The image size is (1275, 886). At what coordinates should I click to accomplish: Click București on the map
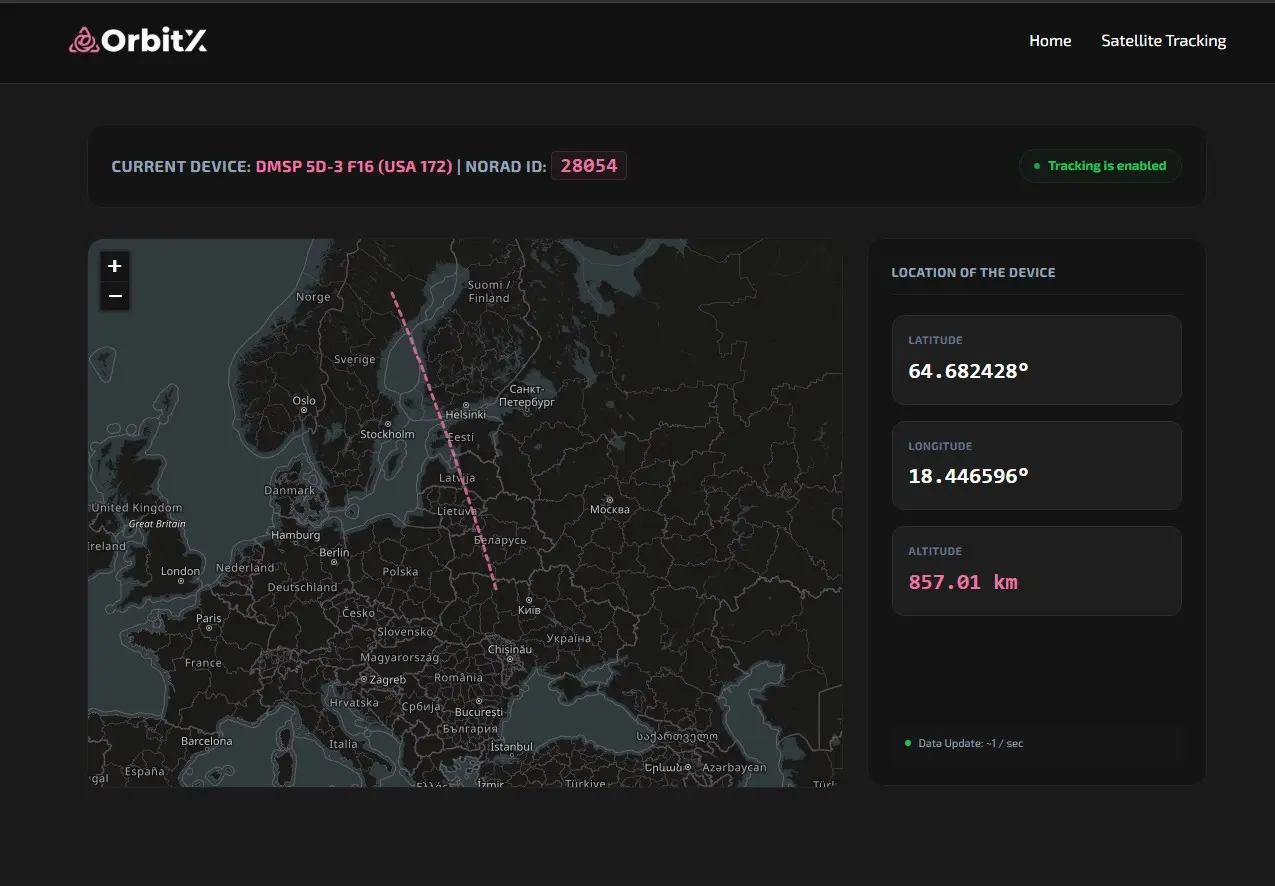click(479, 712)
